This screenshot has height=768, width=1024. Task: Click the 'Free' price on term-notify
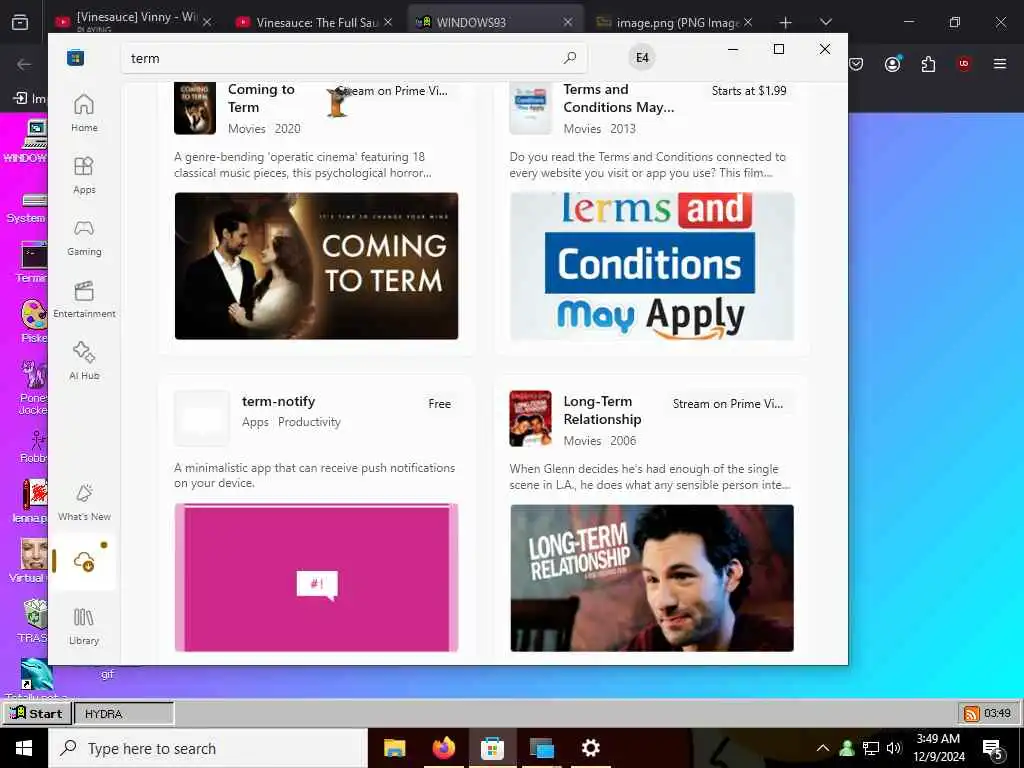[440, 404]
